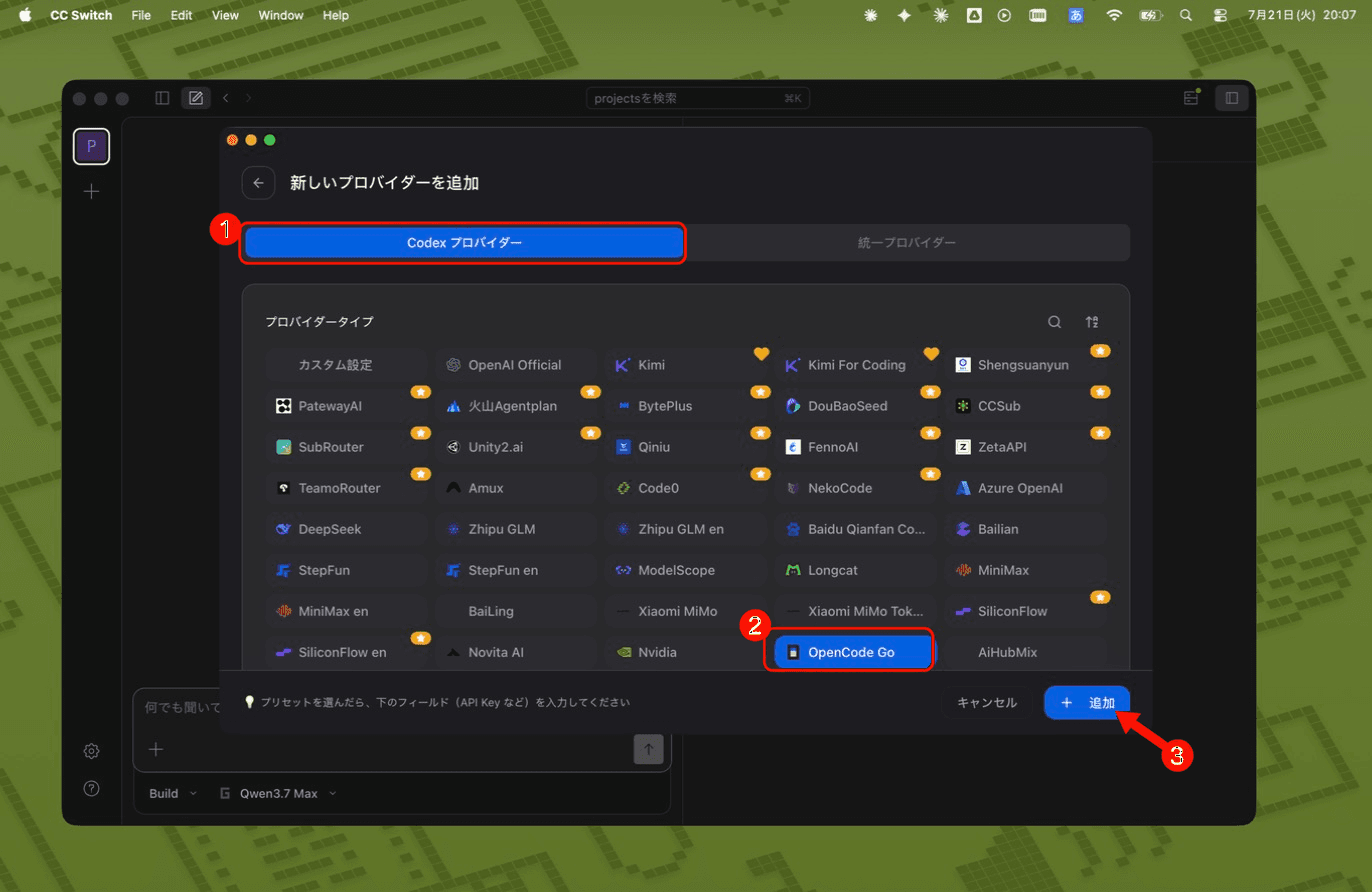The image size is (1372, 892).
Task: Select the BaiLing preset
Action: click(516, 611)
